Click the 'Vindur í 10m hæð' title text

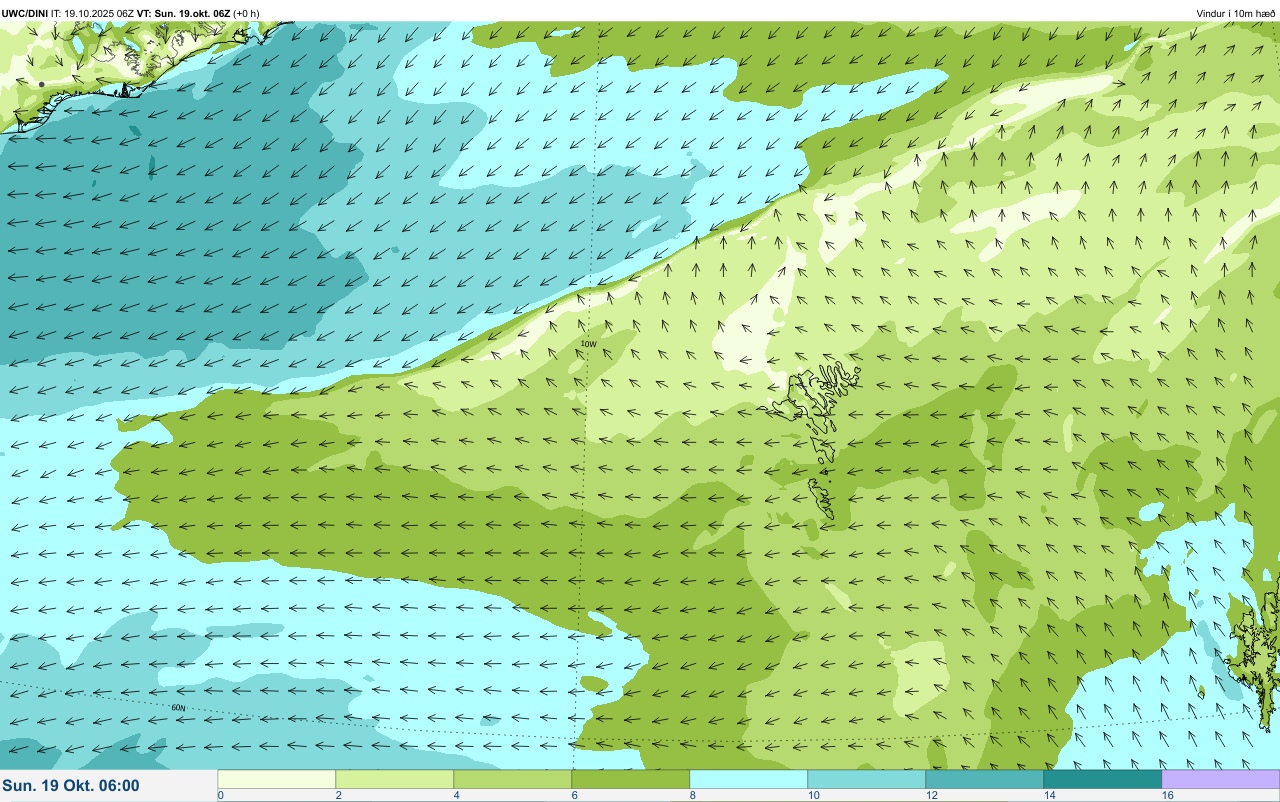[x=1235, y=13]
